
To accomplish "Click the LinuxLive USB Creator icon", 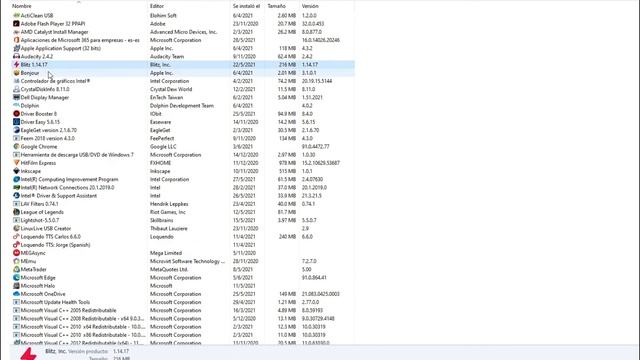I will click(16, 228).
